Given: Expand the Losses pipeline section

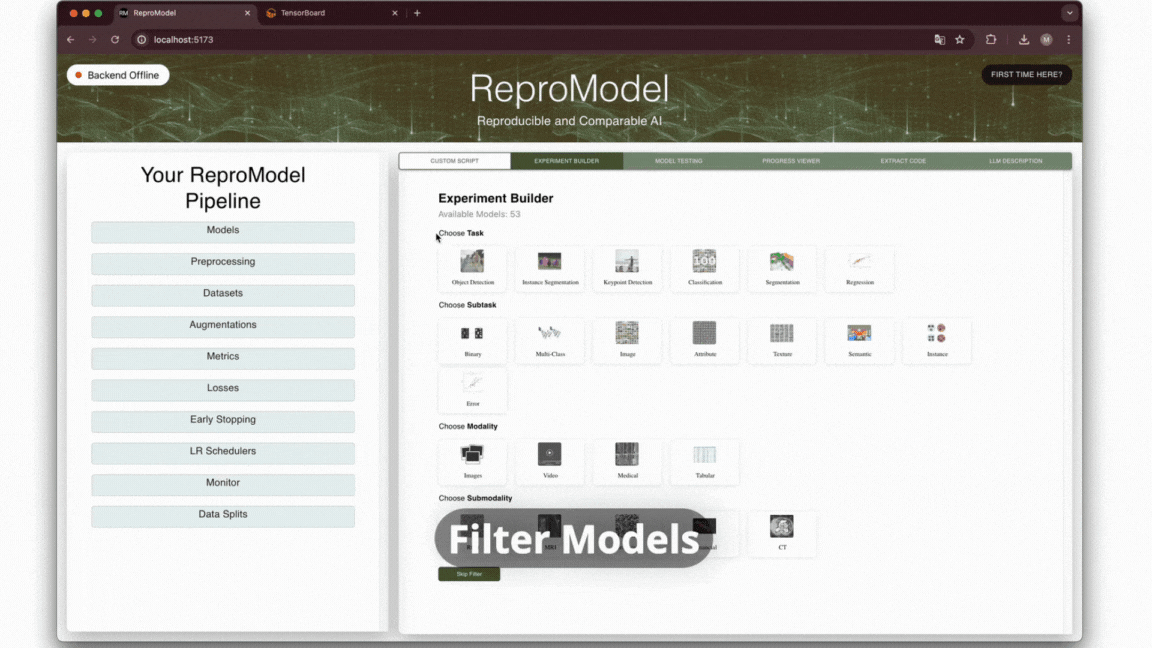Looking at the screenshot, I should 223,389.
